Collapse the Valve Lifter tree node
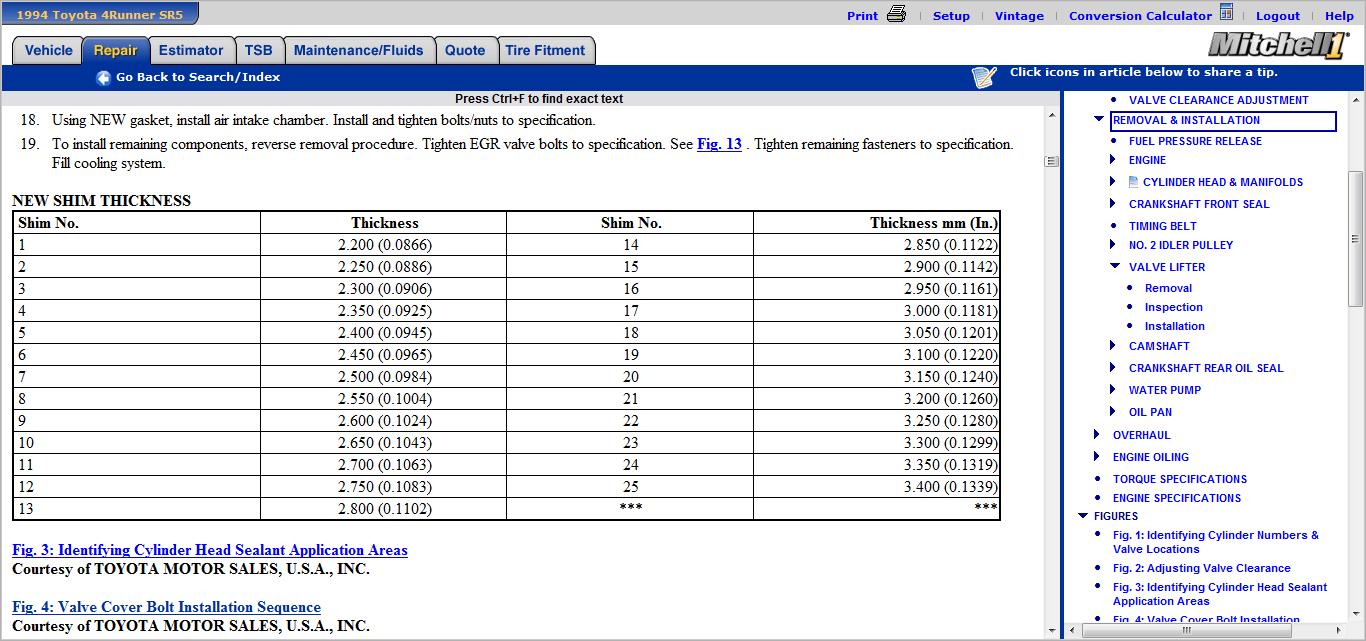 [x=1115, y=267]
